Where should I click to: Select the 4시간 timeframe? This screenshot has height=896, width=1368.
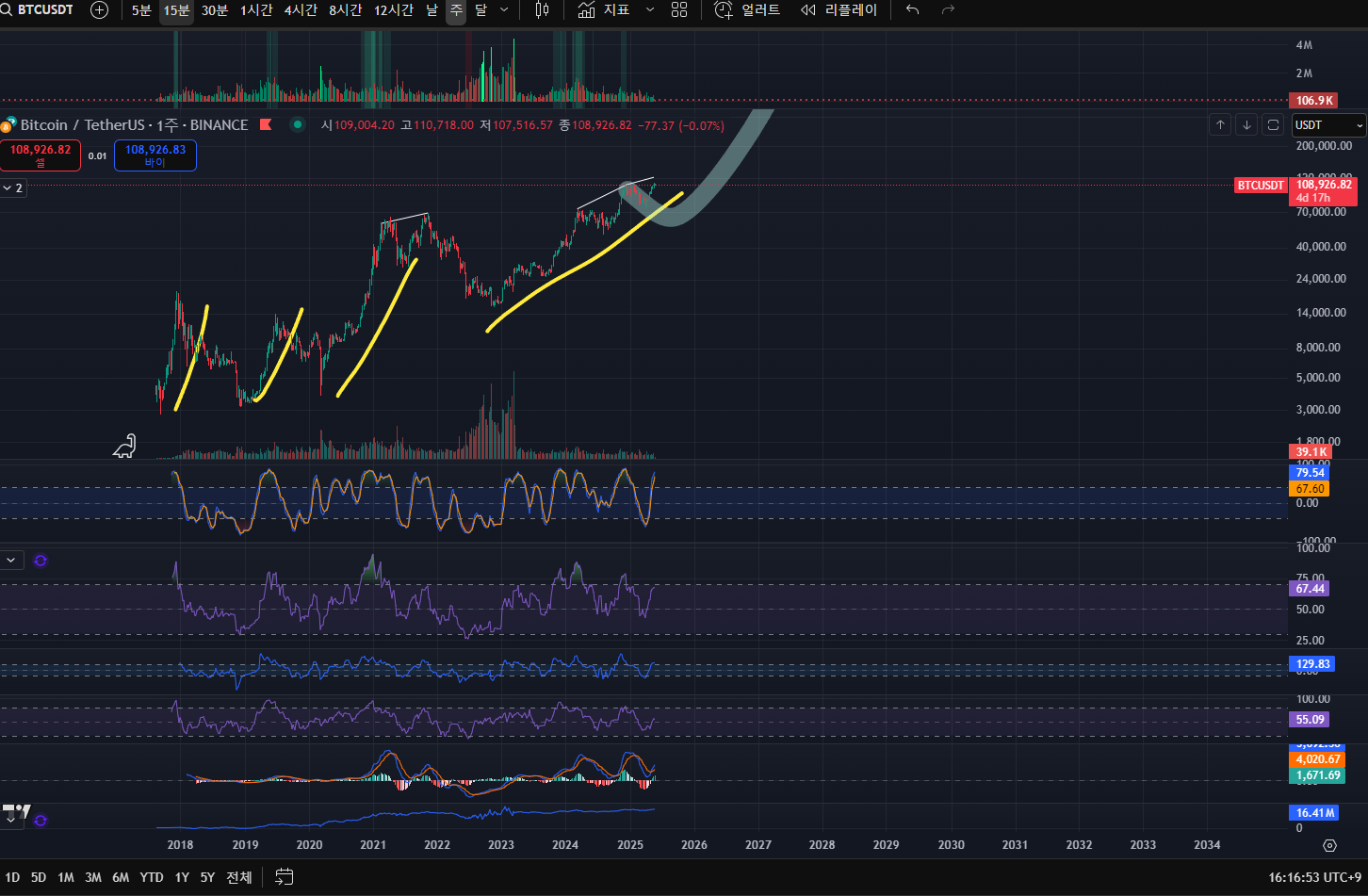(301, 10)
